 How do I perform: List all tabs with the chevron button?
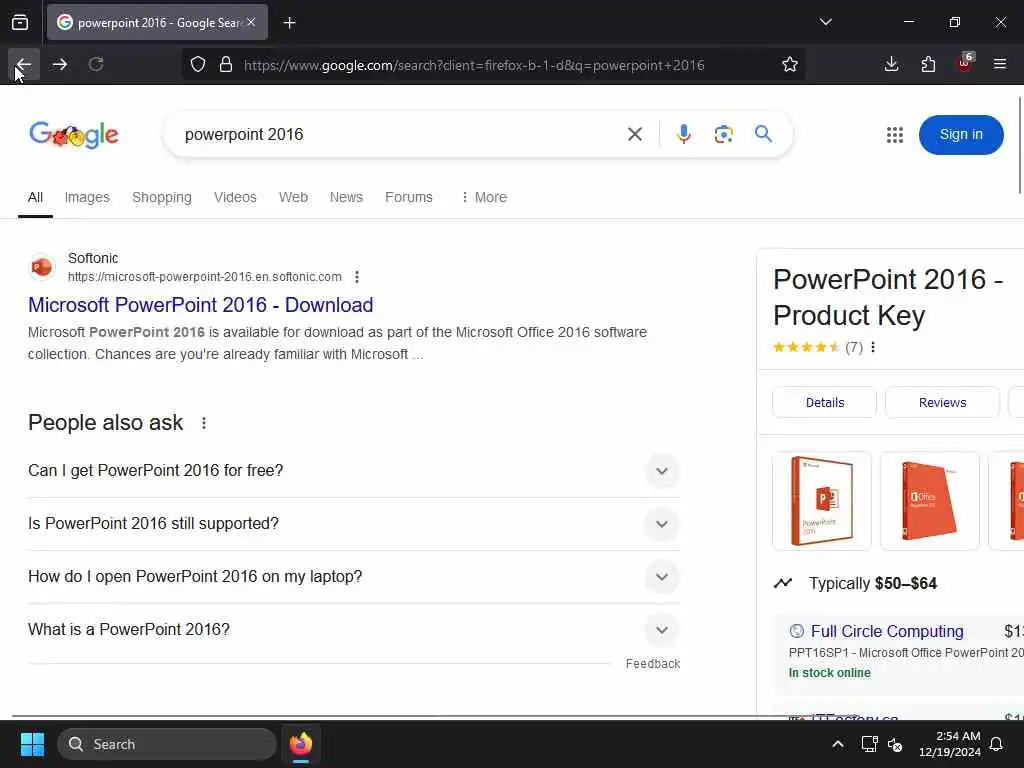click(x=825, y=22)
